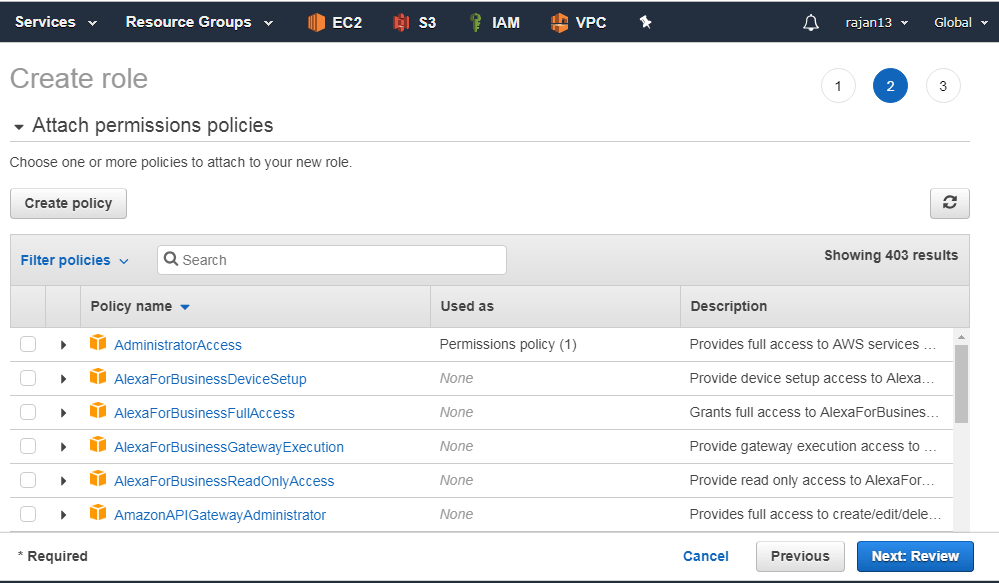Screen dimensions: 999x583
Task: Click the pin shortcuts icon
Action: (x=645, y=22)
